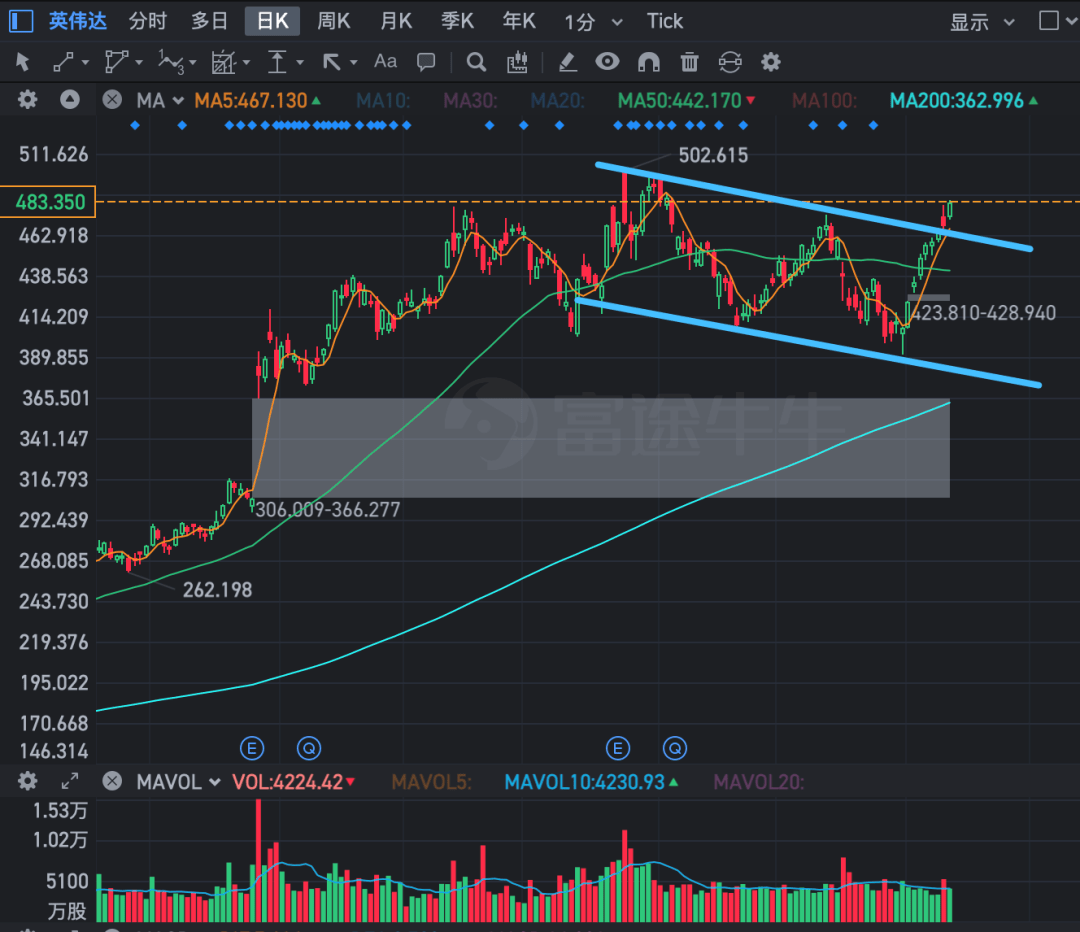Add a comment bubble annotation
The image size is (1080, 932).
[426, 62]
